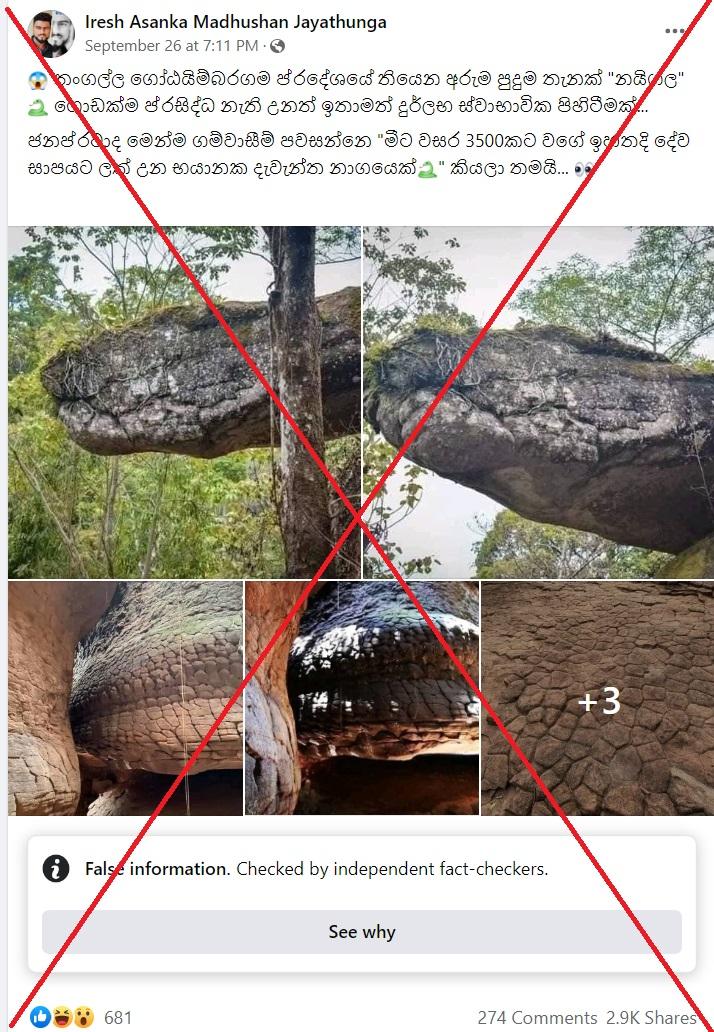
Task: Open the top-left rock with tree photo
Action: click(x=184, y=402)
